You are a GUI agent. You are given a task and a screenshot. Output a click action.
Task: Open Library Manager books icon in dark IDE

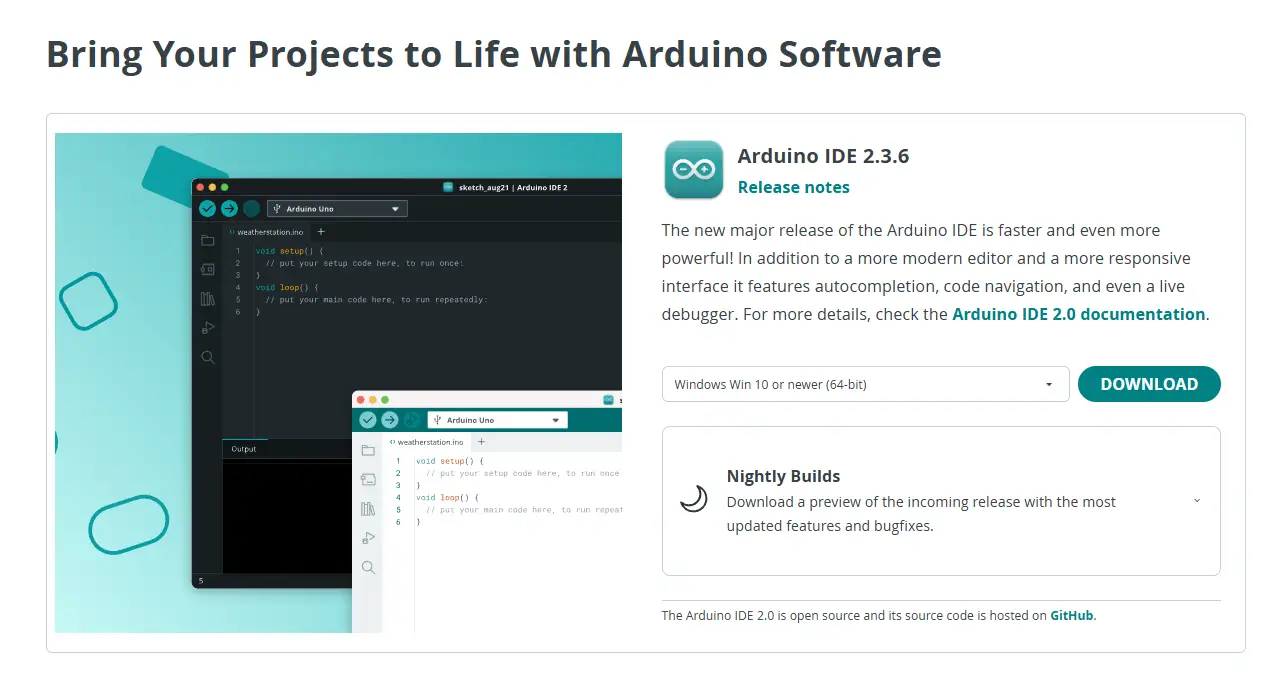[208, 298]
